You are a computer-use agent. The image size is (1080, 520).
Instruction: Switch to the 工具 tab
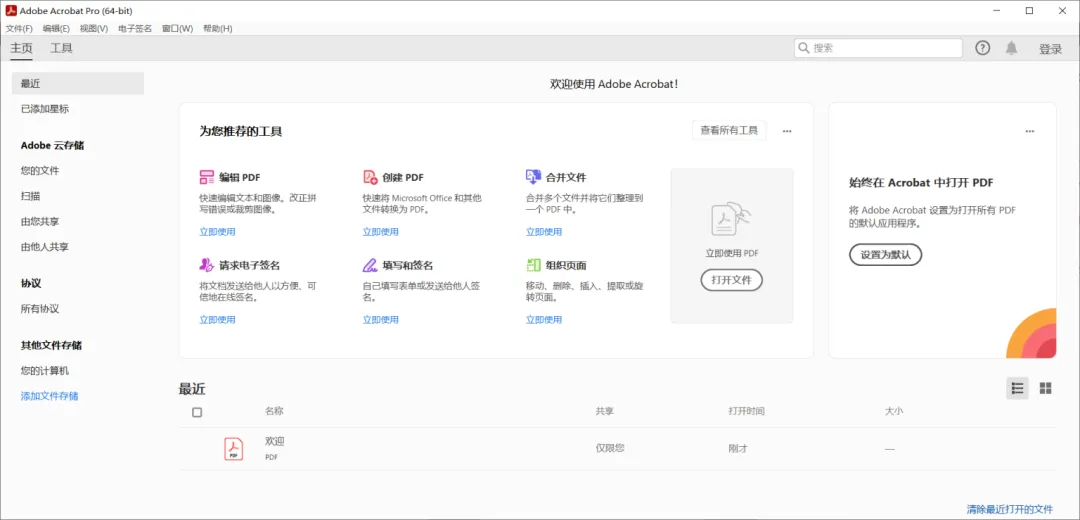(62, 48)
